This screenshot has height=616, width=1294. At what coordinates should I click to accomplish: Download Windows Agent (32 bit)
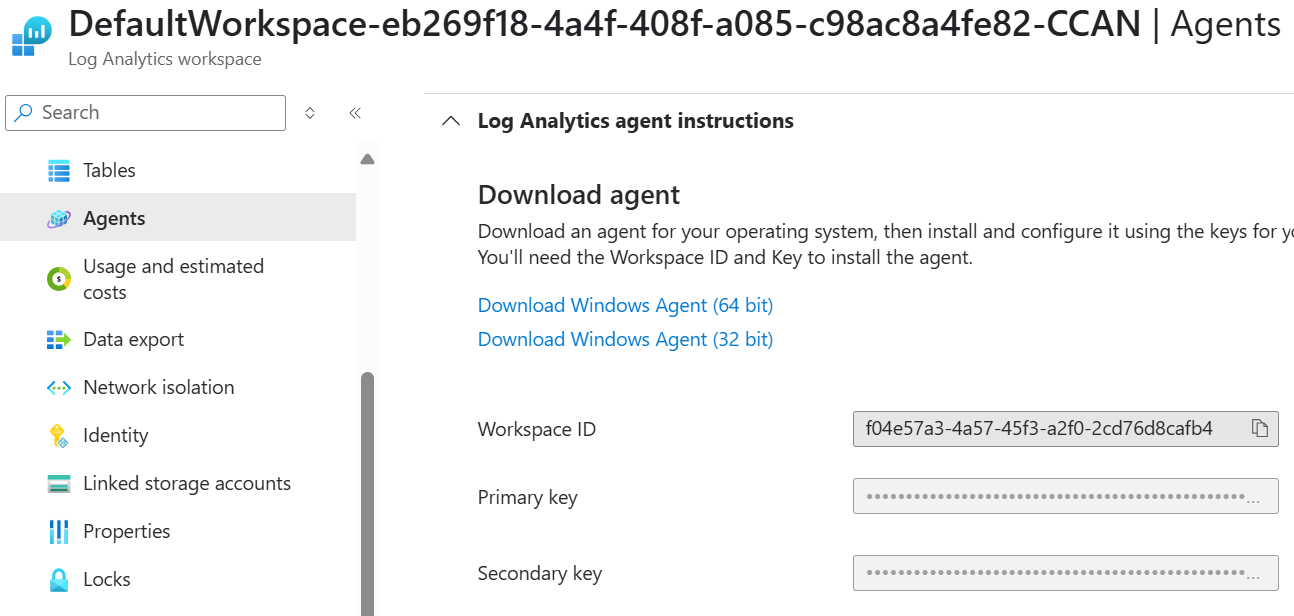(625, 339)
